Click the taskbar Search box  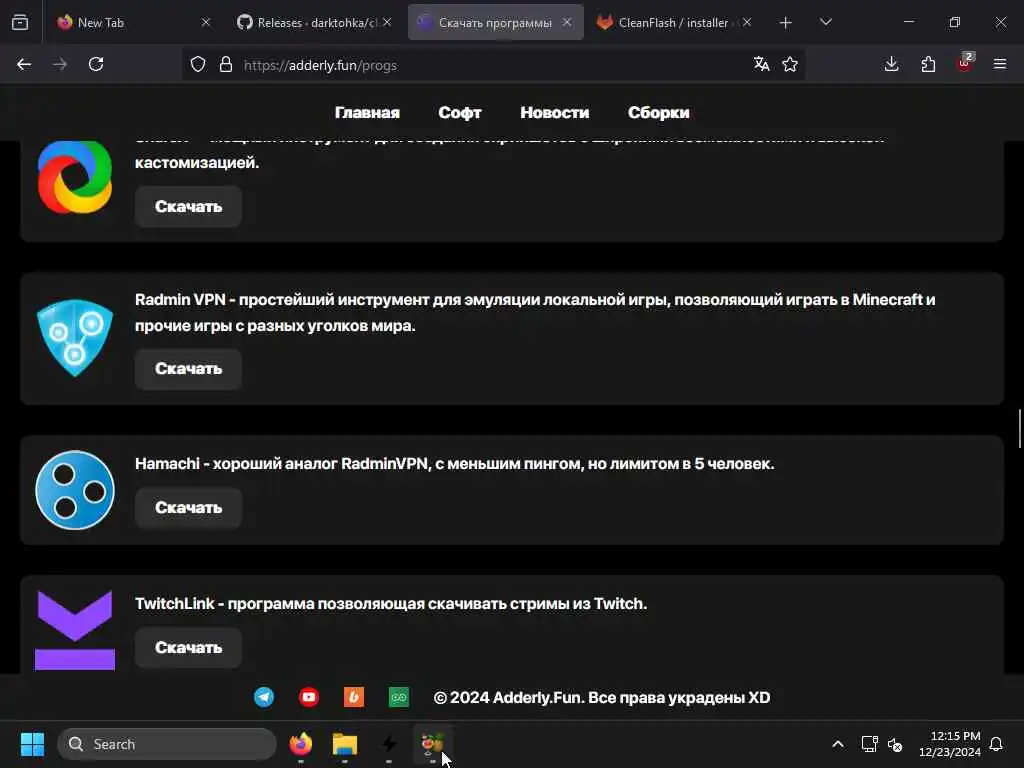coord(167,744)
